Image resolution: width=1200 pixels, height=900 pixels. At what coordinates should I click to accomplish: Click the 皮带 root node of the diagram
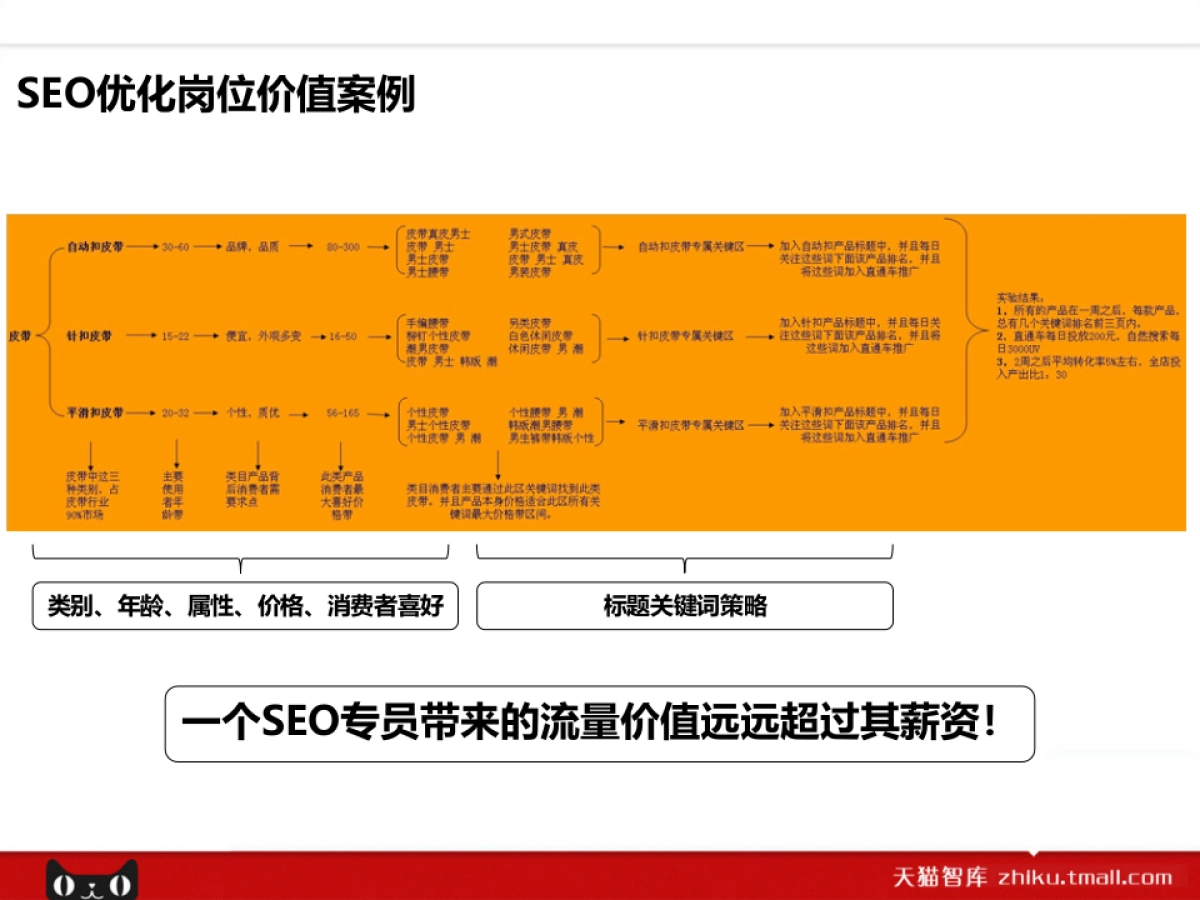18,337
